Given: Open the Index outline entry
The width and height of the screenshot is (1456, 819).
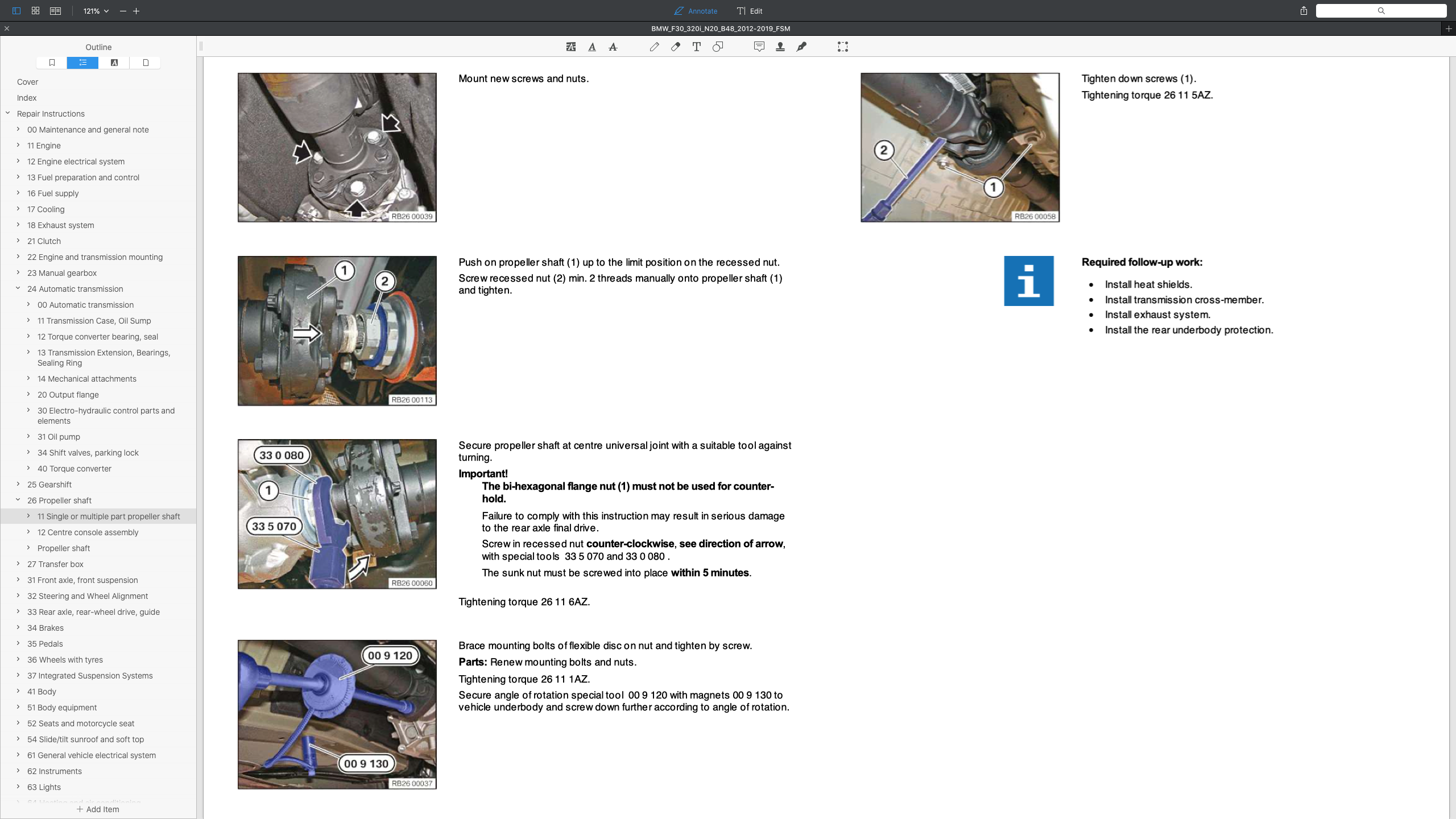Looking at the screenshot, I should [27, 98].
